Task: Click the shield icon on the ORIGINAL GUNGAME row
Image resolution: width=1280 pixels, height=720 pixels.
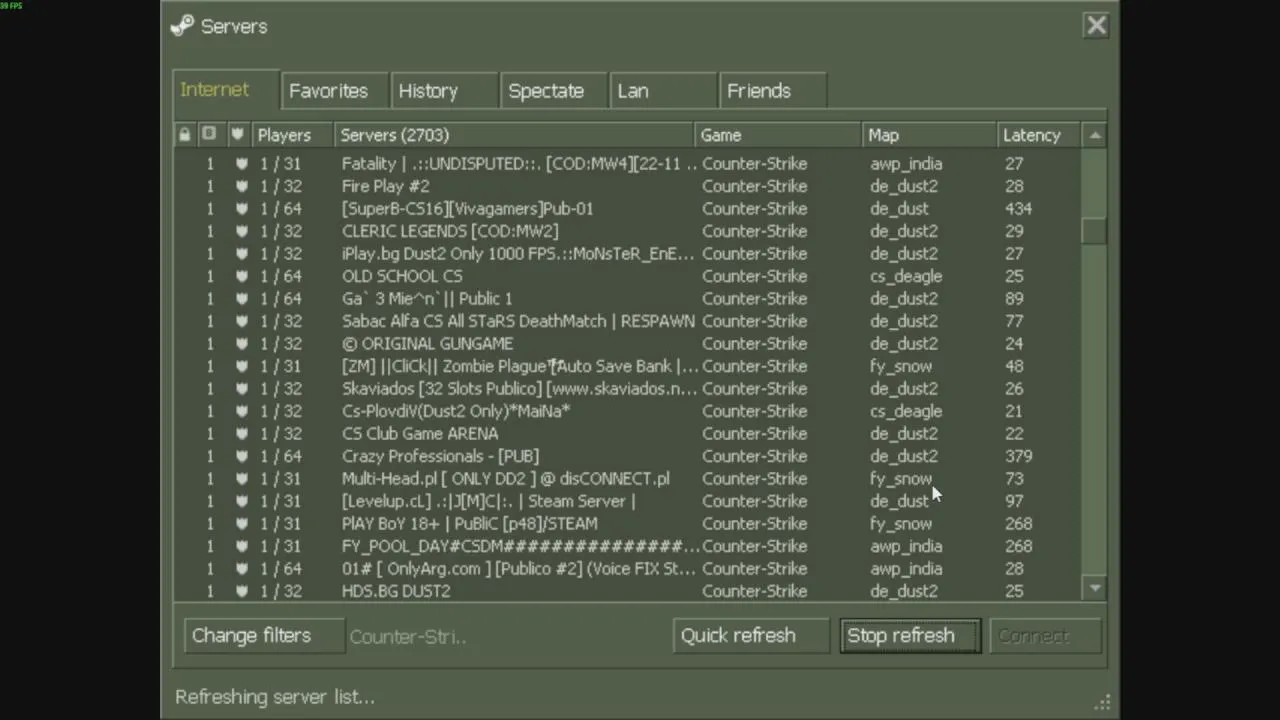Action: coord(241,344)
